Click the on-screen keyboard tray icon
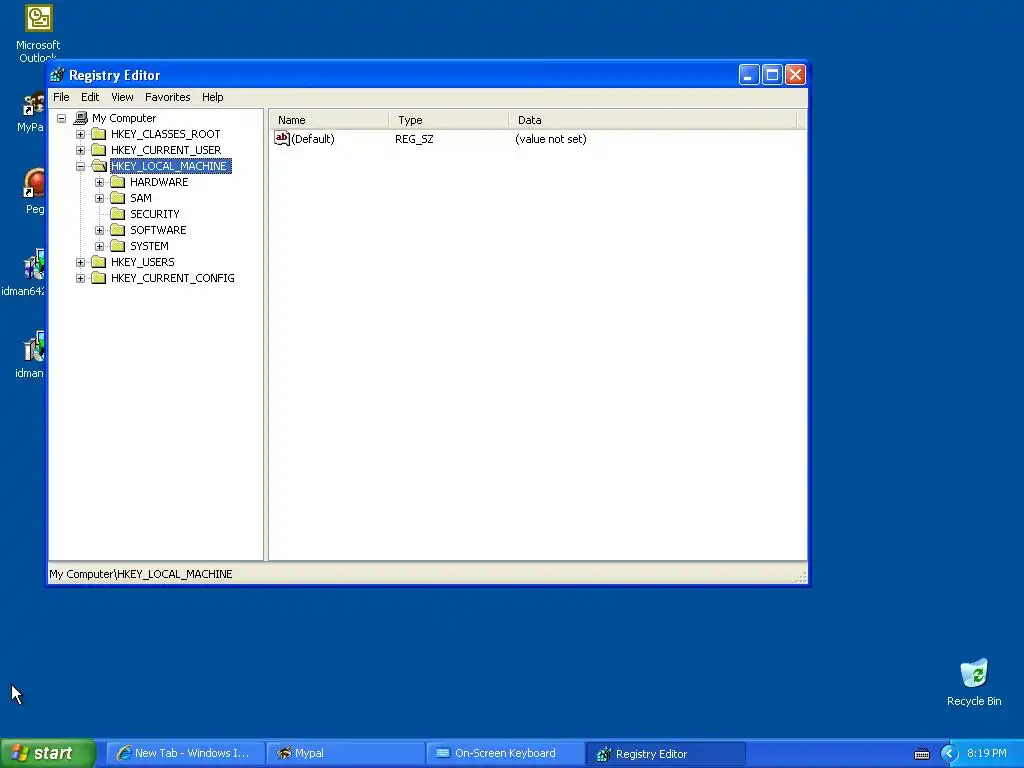 [921, 754]
